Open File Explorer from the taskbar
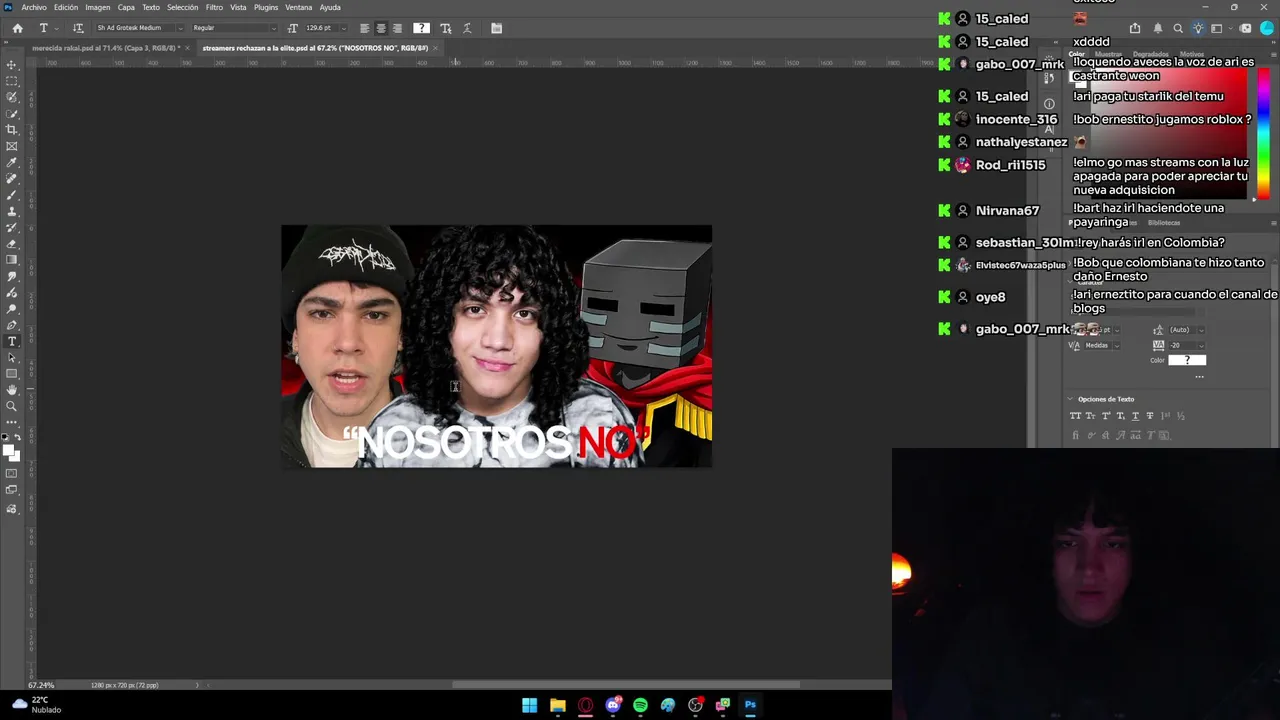This screenshot has width=1280, height=720. (x=557, y=705)
